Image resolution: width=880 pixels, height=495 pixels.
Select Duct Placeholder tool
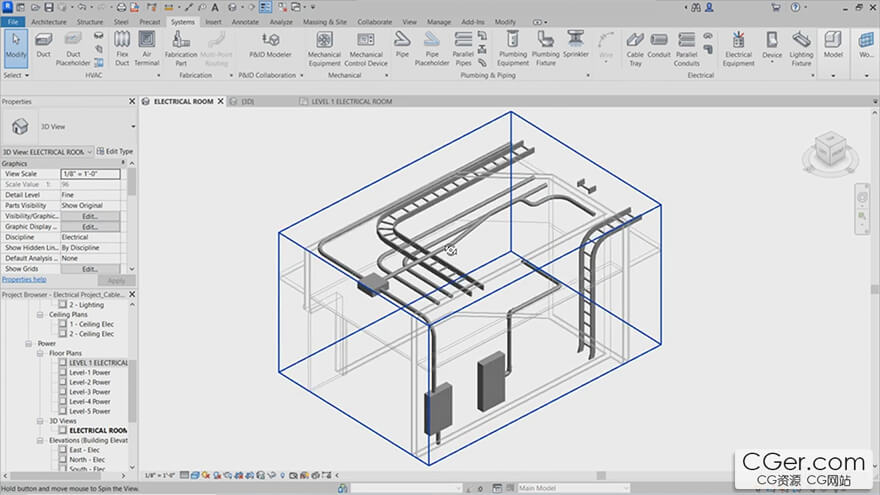tap(73, 49)
